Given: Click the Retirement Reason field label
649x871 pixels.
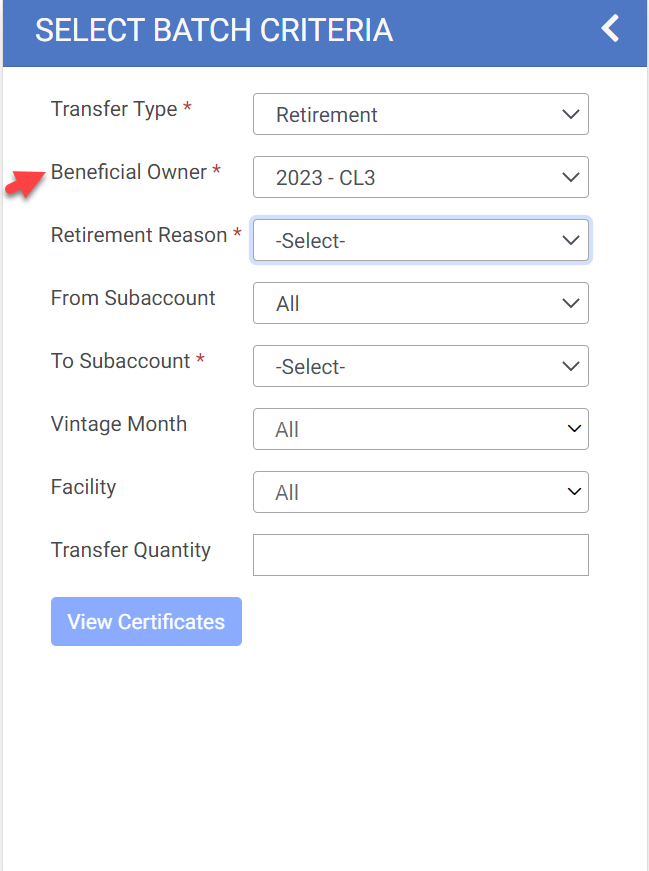Looking at the screenshot, I should [x=139, y=235].
